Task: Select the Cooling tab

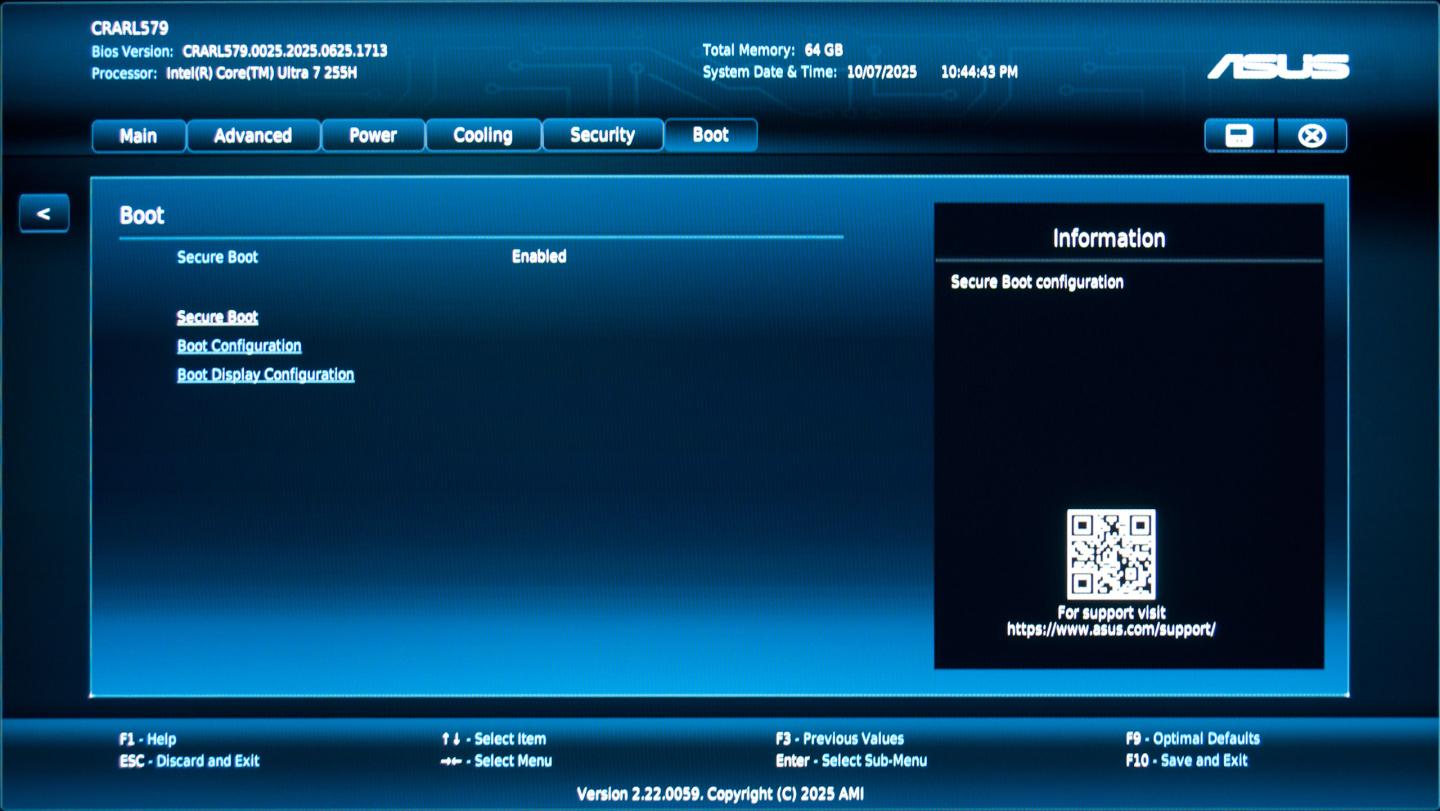Action: pyautogui.click(x=483, y=136)
